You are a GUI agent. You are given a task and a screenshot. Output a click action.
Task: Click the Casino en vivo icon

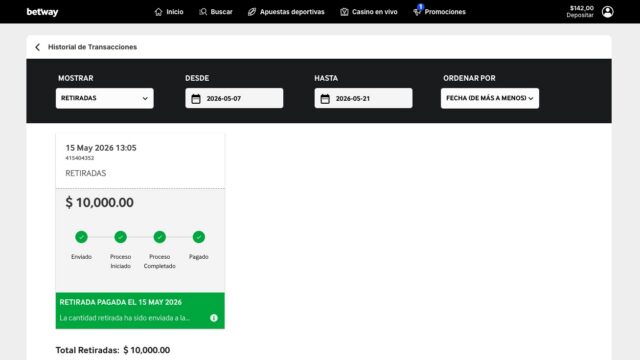[344, 12]
